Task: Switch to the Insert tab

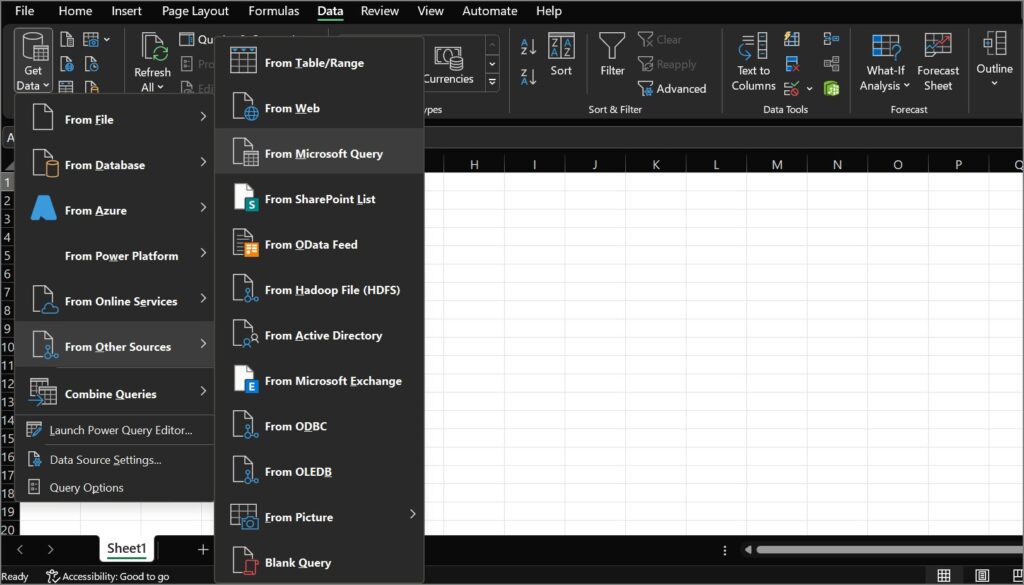Action: [127, 11]
